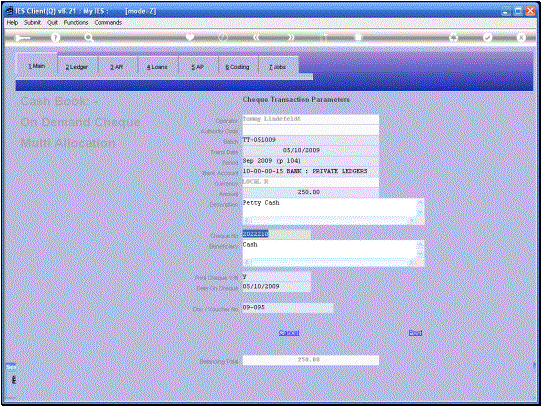The width and height of the screenshot is (541, 406).
Task: Open the Functions menu
Action: pyautogui.click(x=76, y=22)
